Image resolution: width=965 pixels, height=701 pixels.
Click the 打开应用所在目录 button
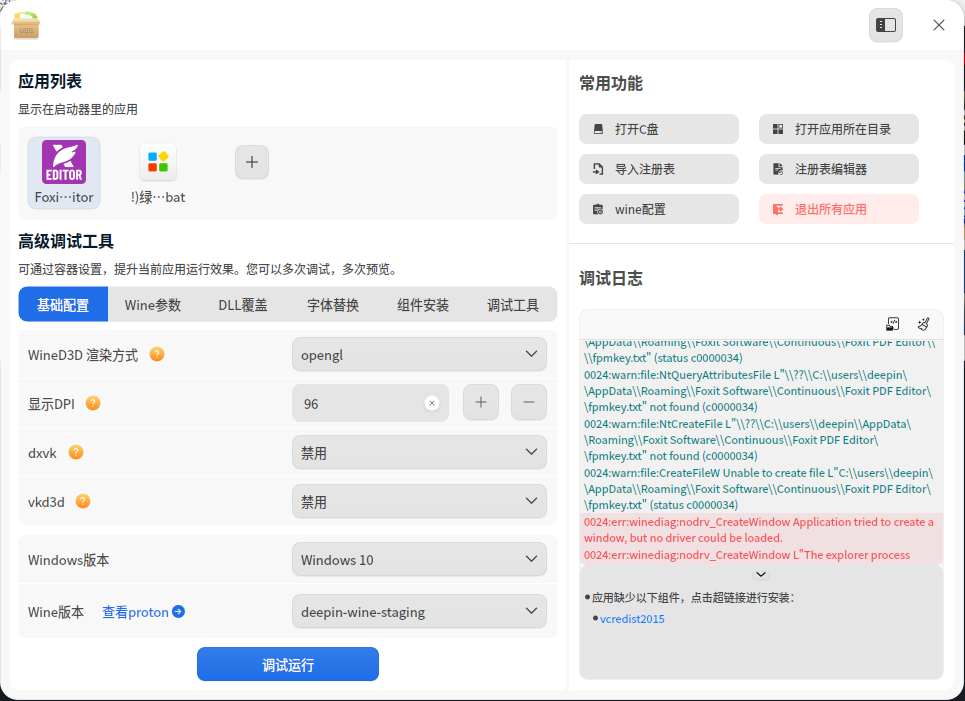click(839, 129)
